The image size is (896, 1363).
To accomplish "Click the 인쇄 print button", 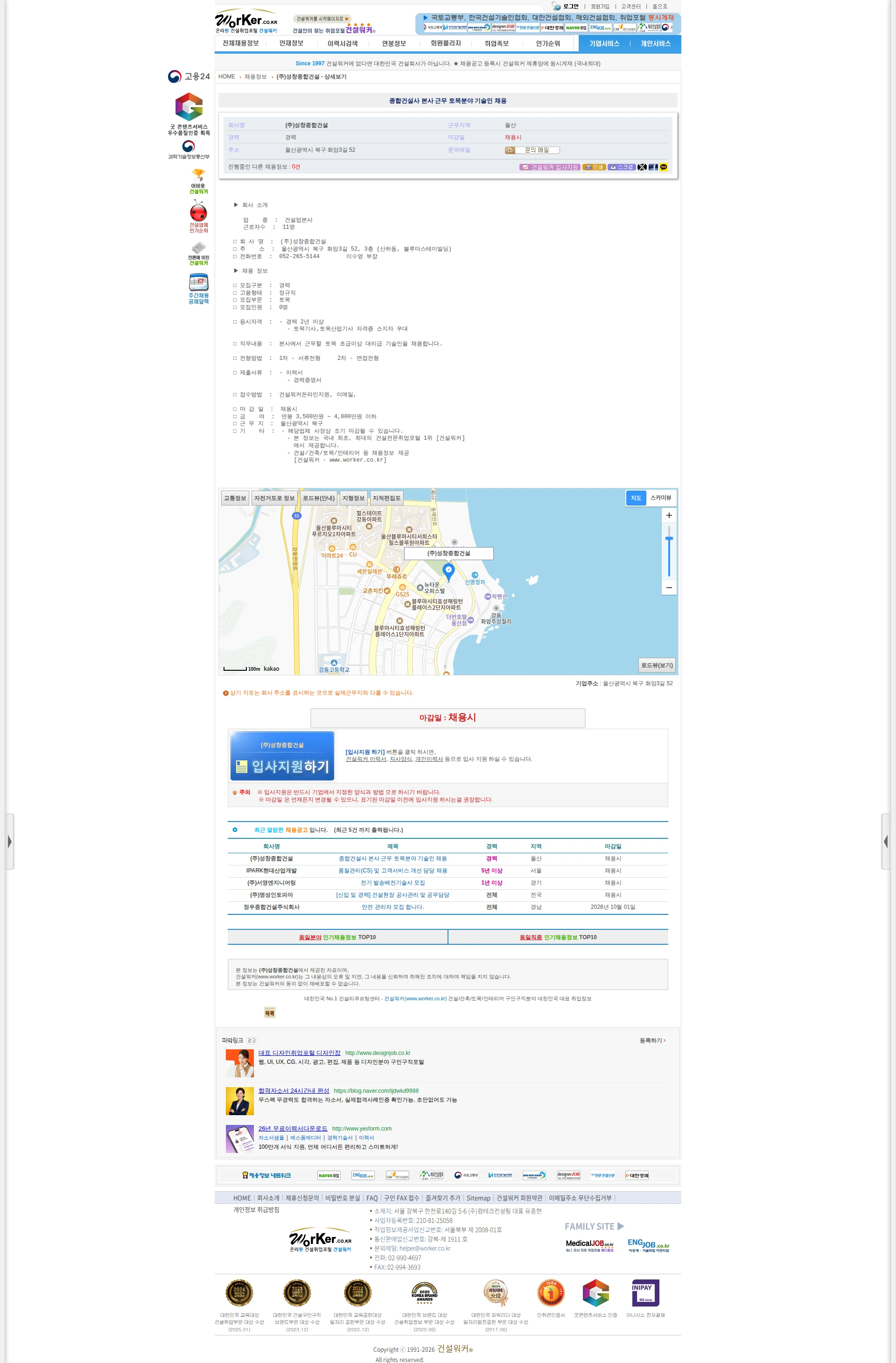I will tap(594, 167).
